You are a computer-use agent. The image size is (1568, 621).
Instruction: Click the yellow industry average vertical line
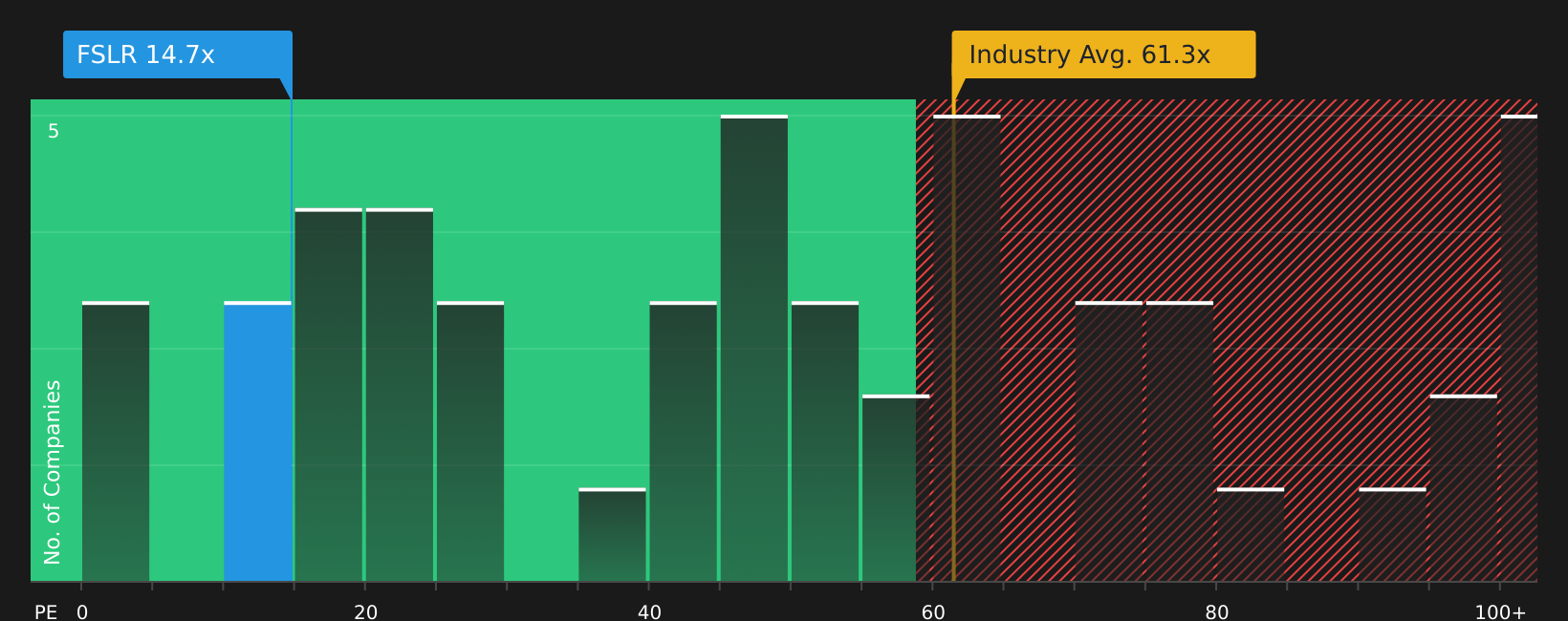click(x=953, y=340)
